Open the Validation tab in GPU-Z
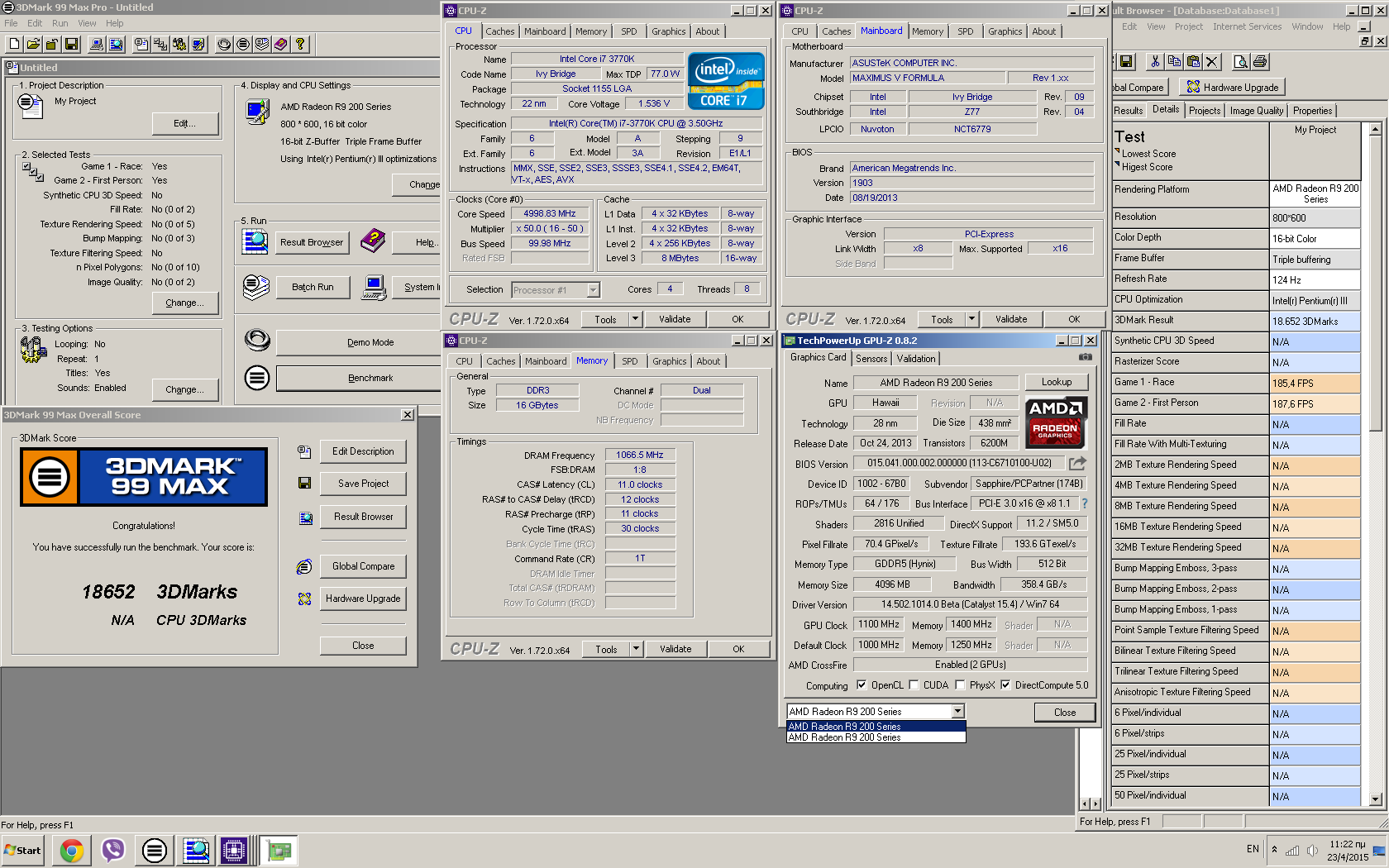1389x868 pixels. tap(916, 358)
